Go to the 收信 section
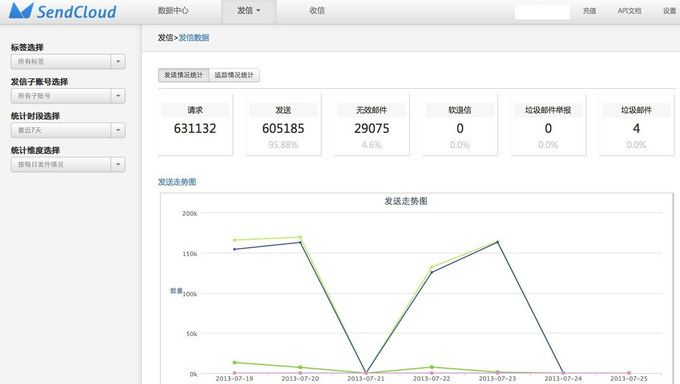680x384 pixels. click(x=317, y=10)
